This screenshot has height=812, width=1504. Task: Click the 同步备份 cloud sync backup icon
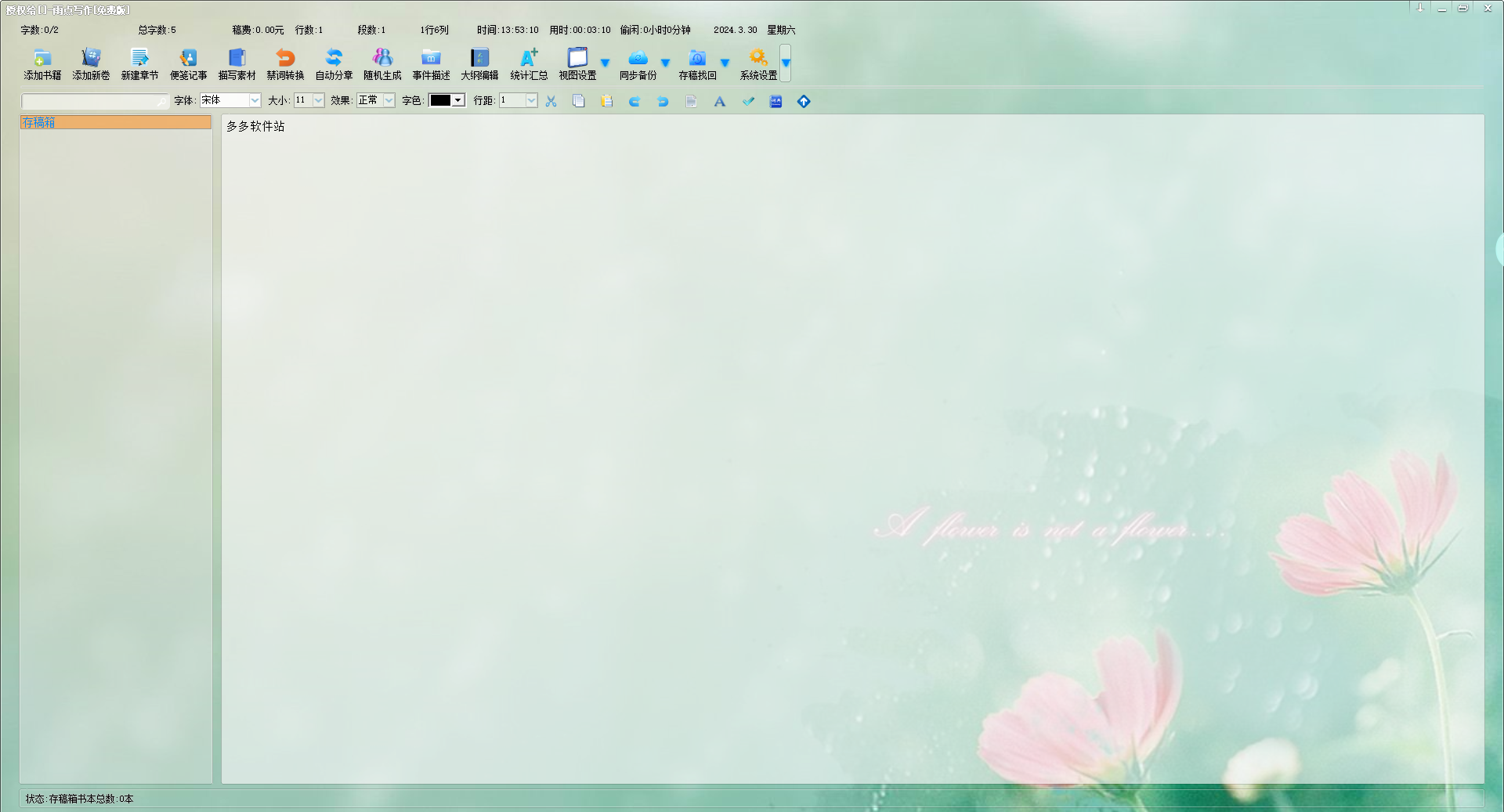pyautogui.click(x=638, y=58)
